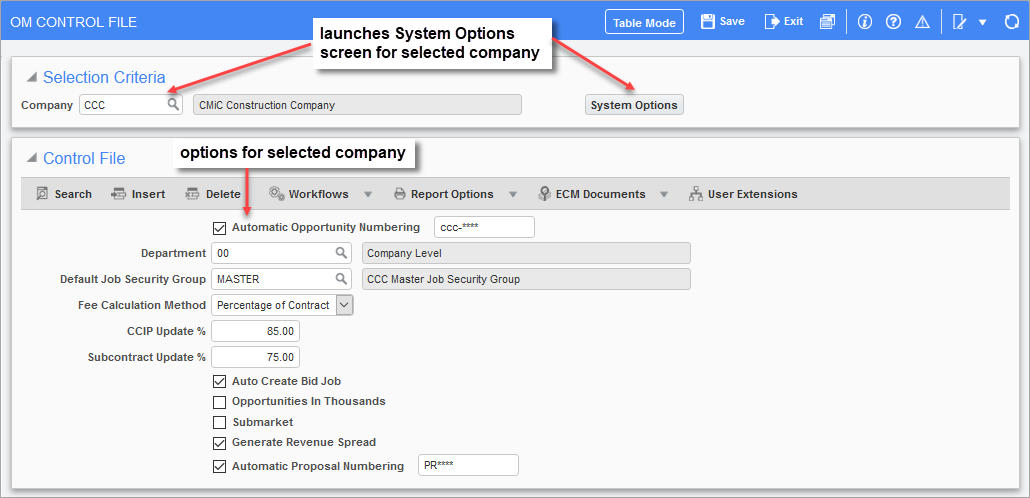Open the information circle icon
The height and width of the screenshot is (498, 1030).
pos(864,22)
